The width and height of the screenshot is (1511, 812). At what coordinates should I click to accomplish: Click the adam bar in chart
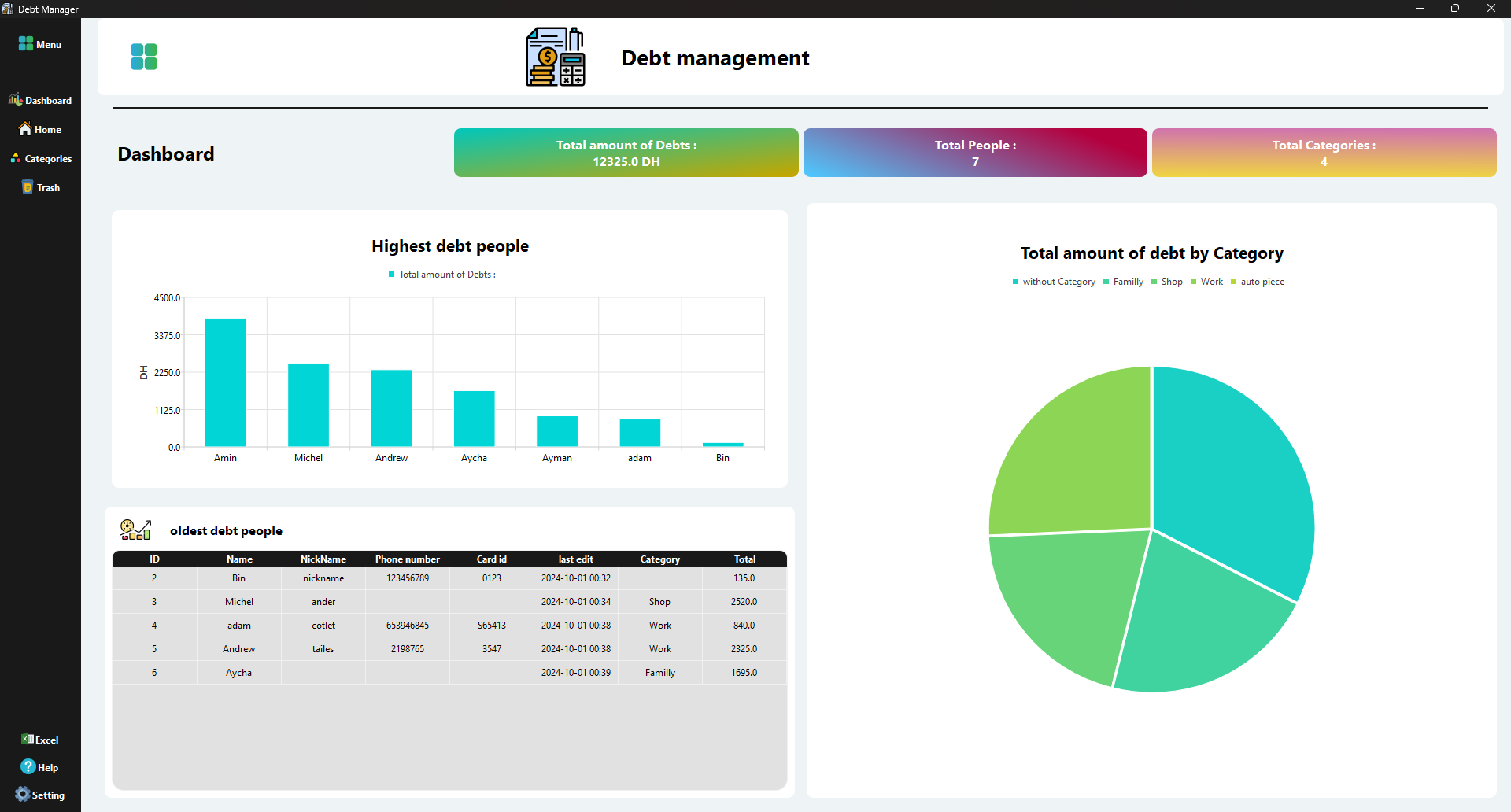tap(640, 433)
